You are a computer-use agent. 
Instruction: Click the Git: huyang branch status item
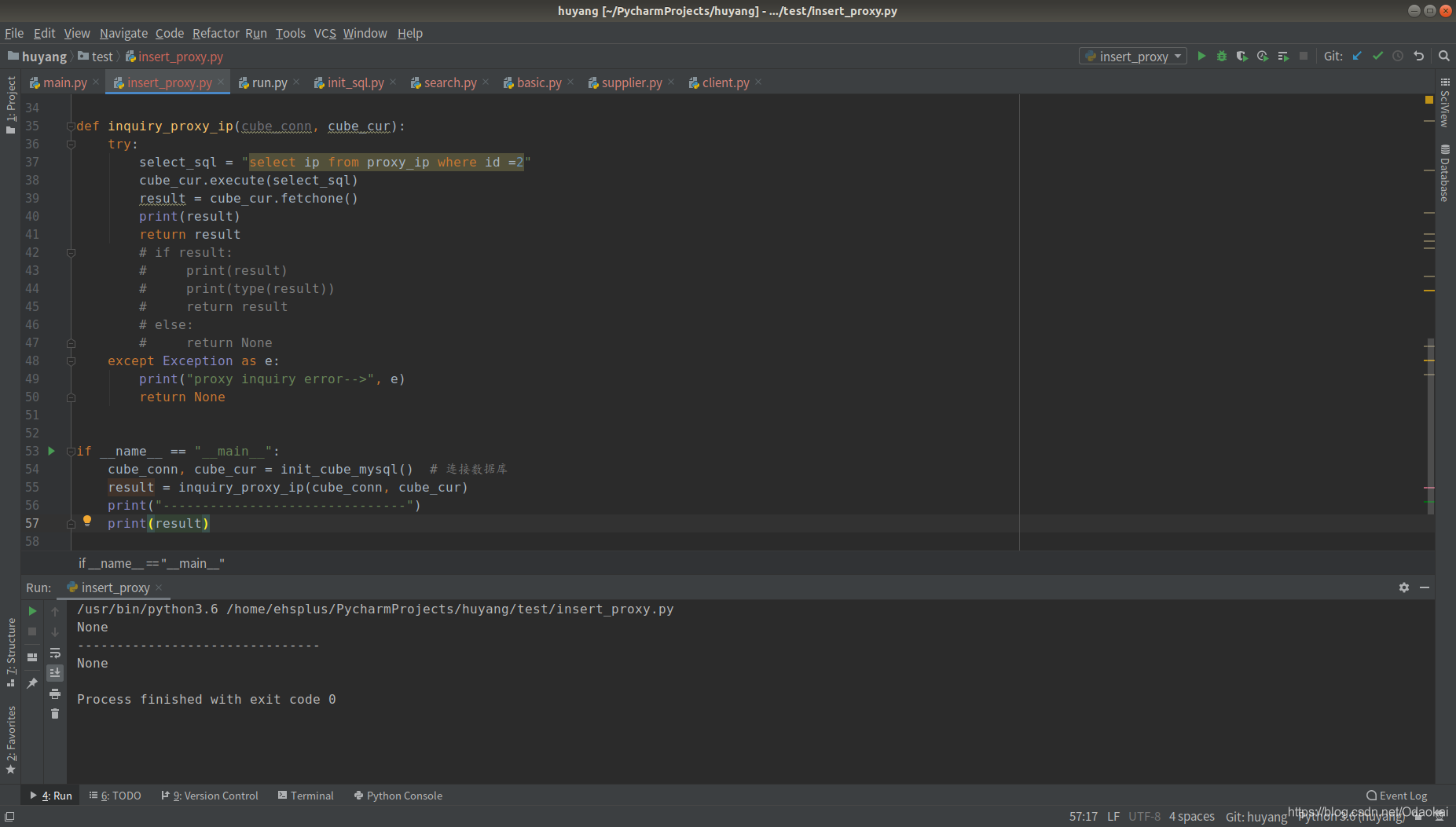[x=1256, y=817]
